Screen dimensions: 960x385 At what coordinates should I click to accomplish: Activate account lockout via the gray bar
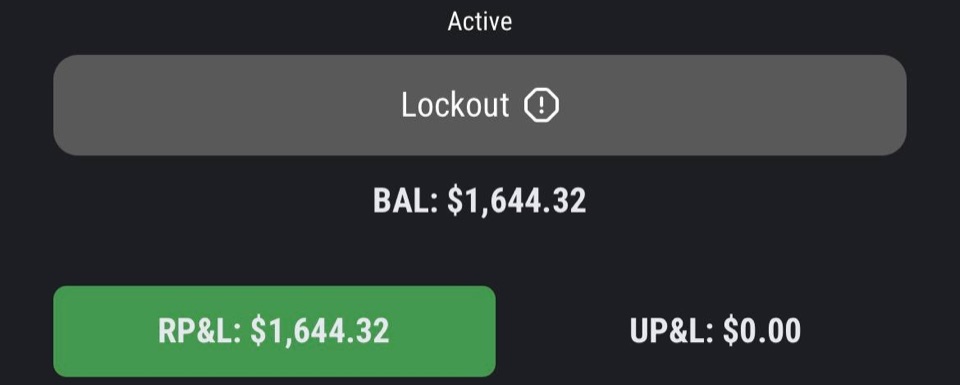tap(480, 105)
